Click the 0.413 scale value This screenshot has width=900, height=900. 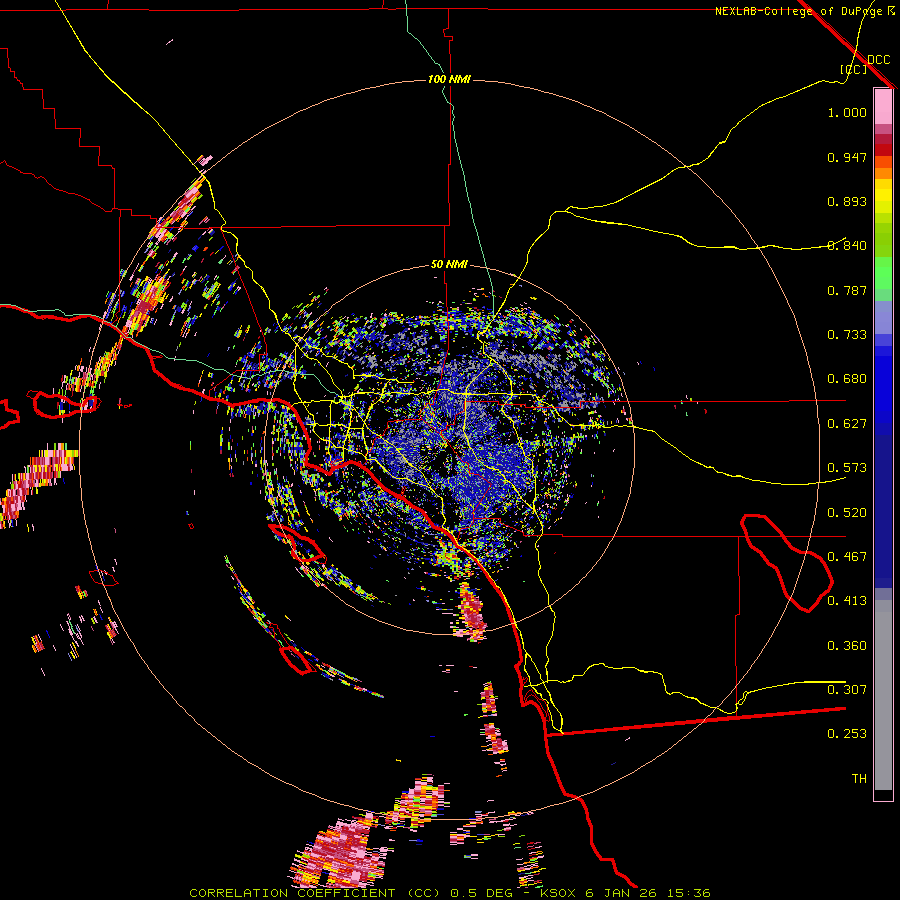click(847, 601)
